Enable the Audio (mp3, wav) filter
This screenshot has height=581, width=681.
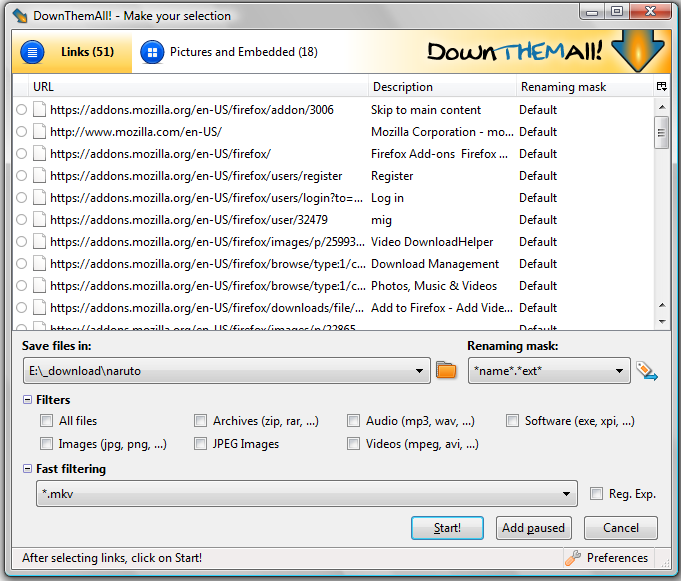click(x=354, y=420)
